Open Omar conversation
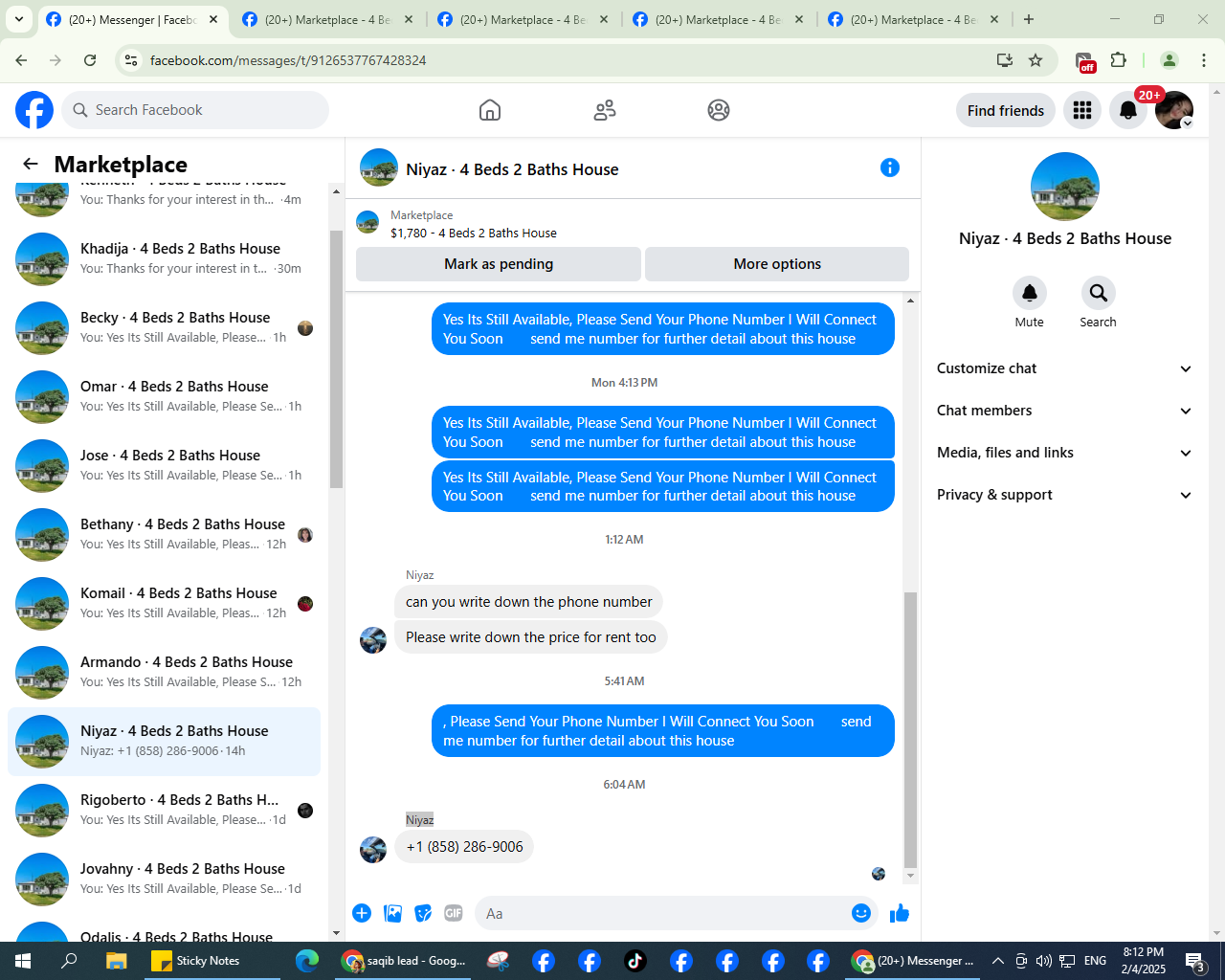This screenshot has width=1225, height=980. 164,397
